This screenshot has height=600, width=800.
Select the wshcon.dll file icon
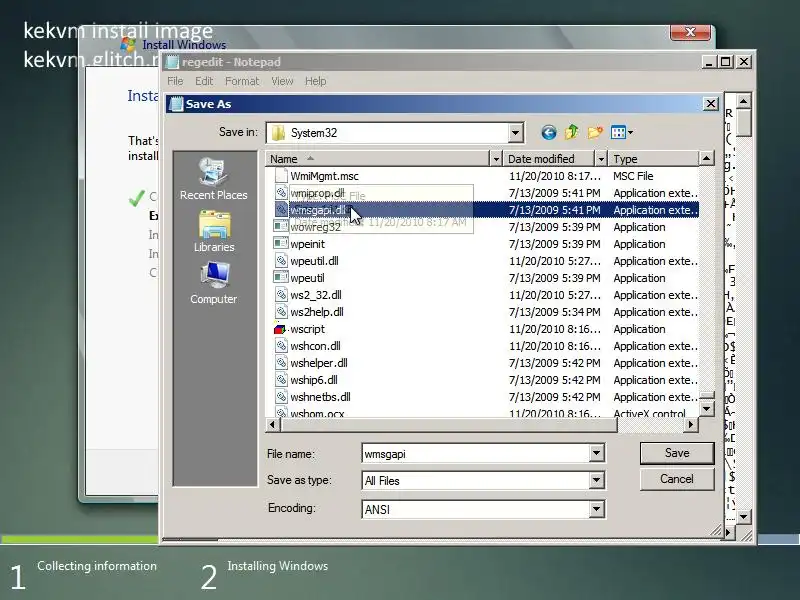pos(281,346)
